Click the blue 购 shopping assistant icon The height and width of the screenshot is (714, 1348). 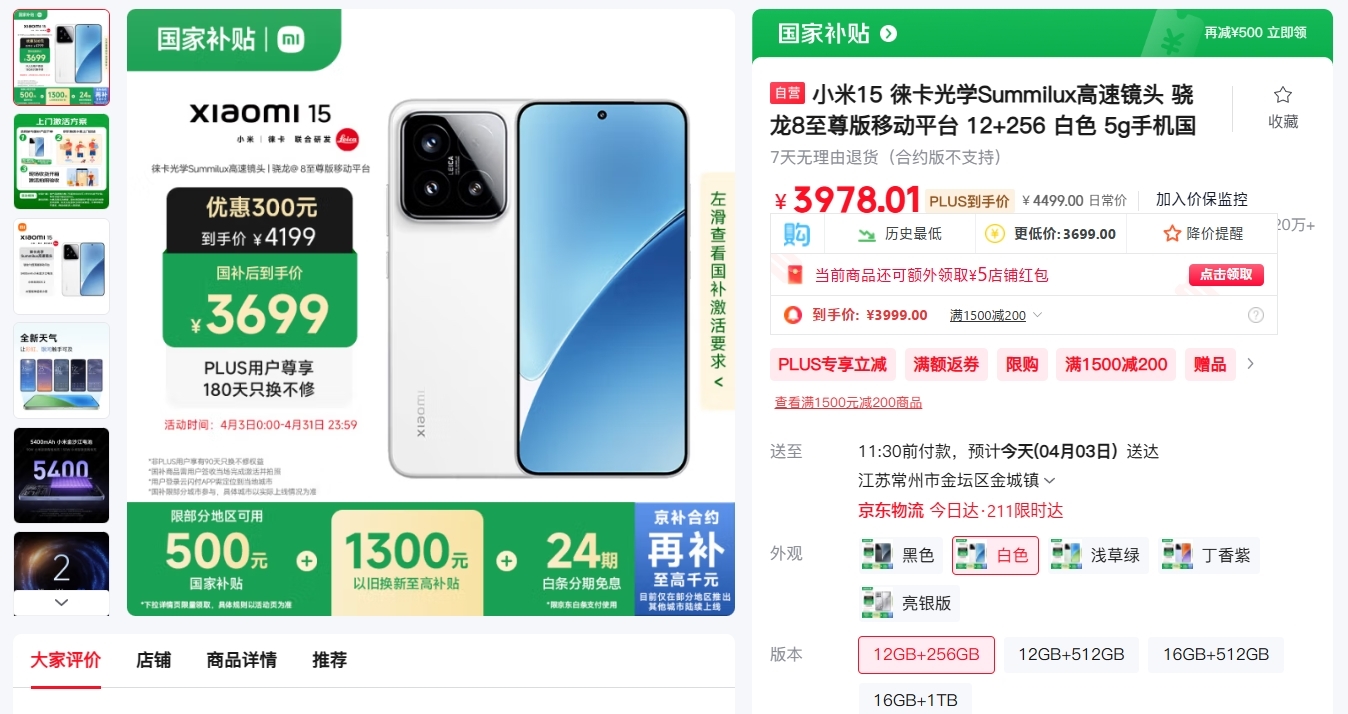[x=797, y=235]
